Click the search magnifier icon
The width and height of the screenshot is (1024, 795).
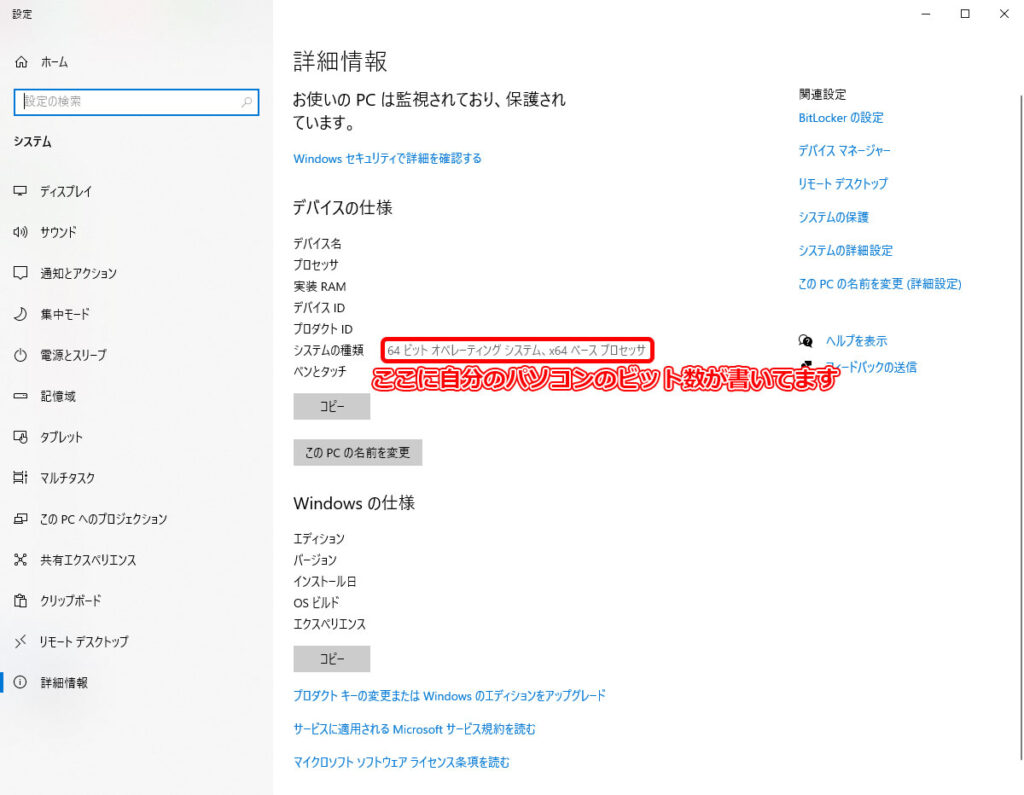click(x=247, y=102)
